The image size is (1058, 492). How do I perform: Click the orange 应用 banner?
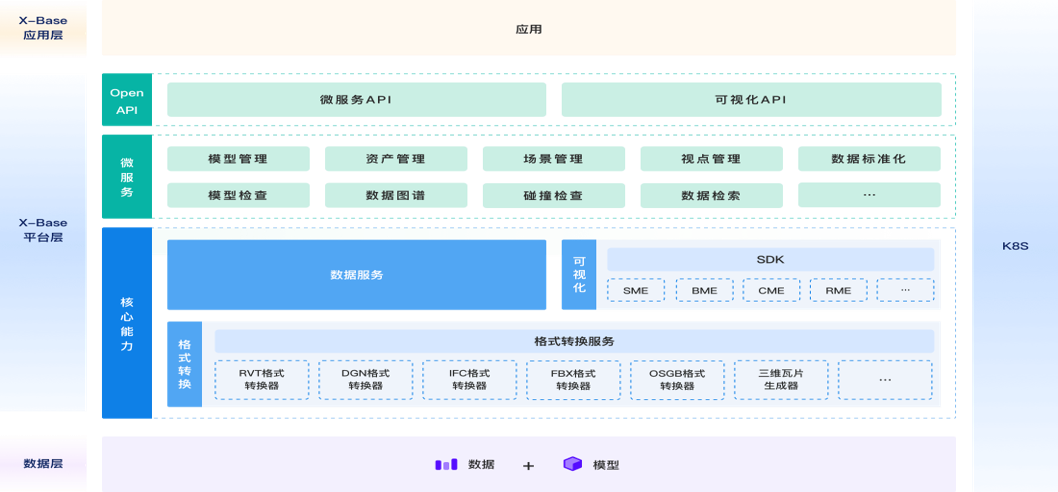528,29
